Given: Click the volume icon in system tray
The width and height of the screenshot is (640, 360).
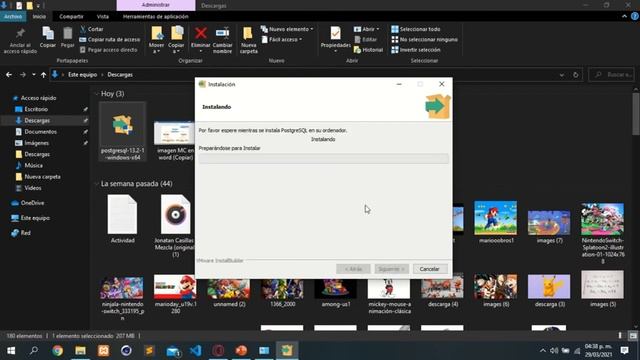Looking at the screenshot, I should 554,351.
